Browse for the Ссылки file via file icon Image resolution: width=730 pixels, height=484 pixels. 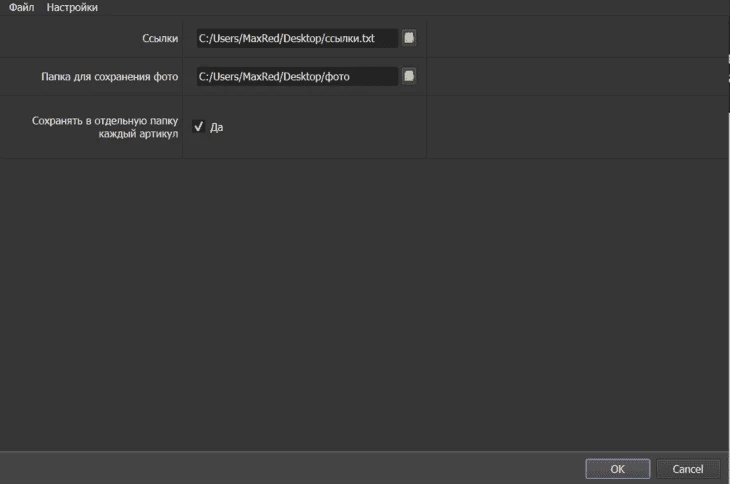click(x=409, y=38)
